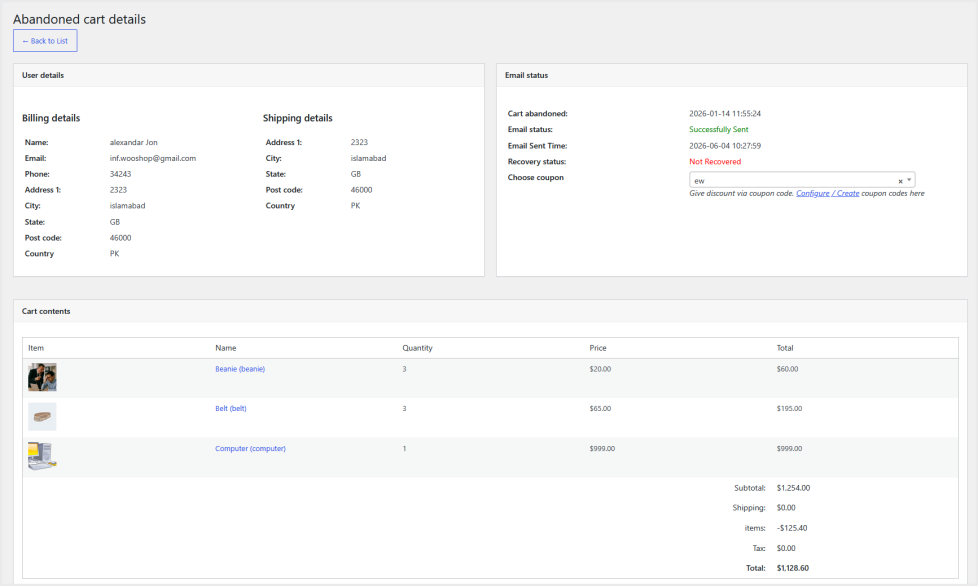Open the Computer (computer) product link
This screenshot has height=586, width=978.
250,449
